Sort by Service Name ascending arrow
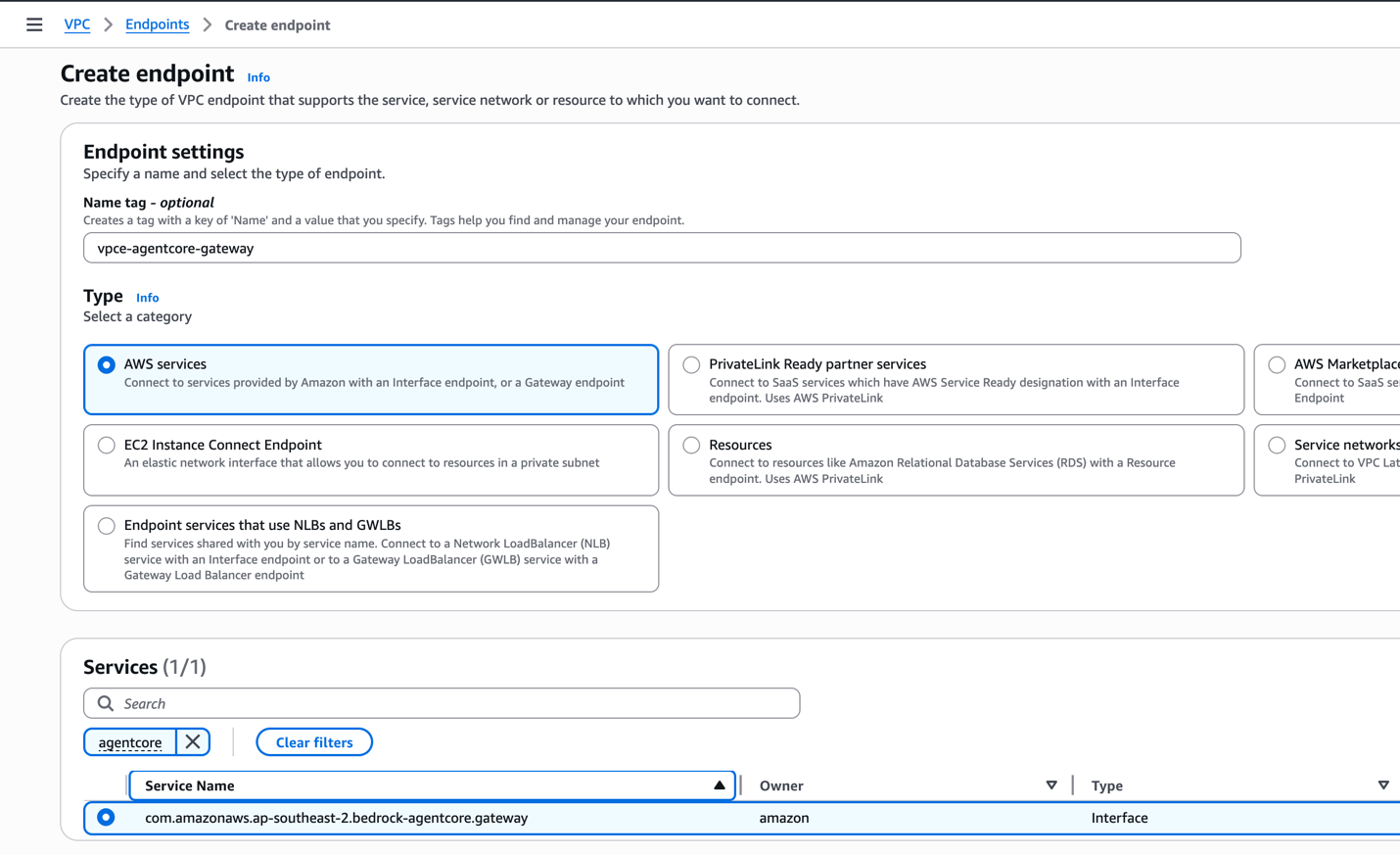Screen dimensions: 1400x855 pos(719,785)
